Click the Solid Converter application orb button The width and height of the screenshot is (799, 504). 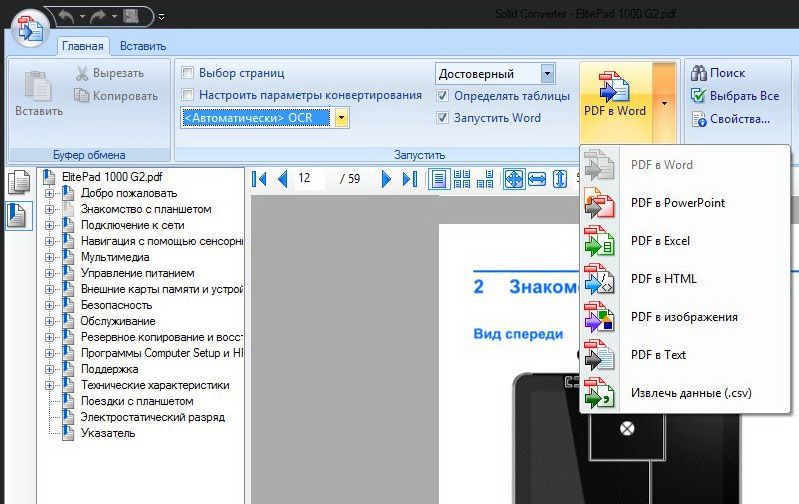[30, 29]
